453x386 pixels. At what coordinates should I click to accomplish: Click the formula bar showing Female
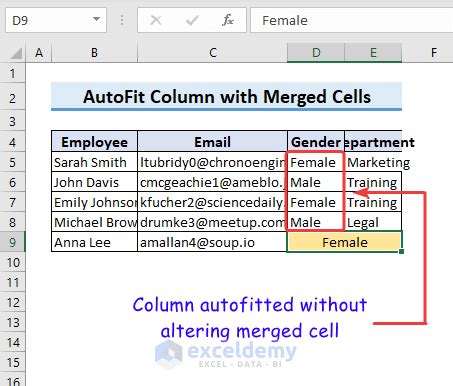coord(352,20)
